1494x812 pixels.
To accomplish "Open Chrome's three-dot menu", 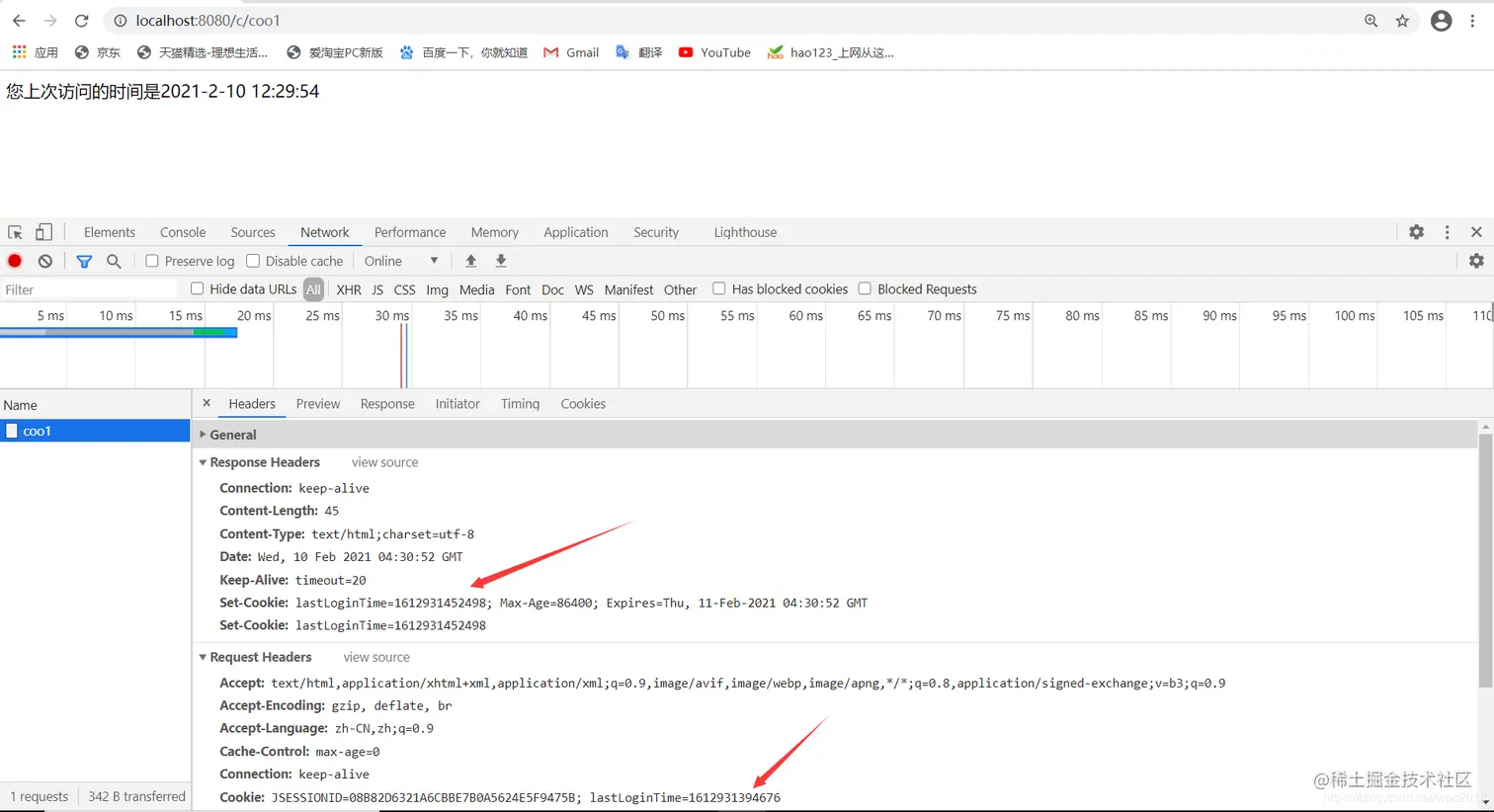I will (x=1472, y=21).
